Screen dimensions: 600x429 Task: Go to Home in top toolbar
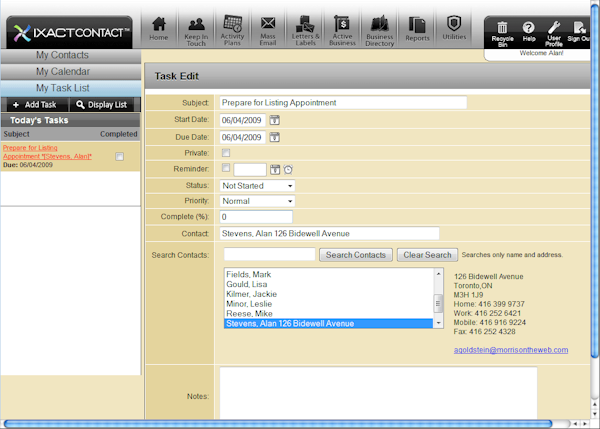pos(158,29)
